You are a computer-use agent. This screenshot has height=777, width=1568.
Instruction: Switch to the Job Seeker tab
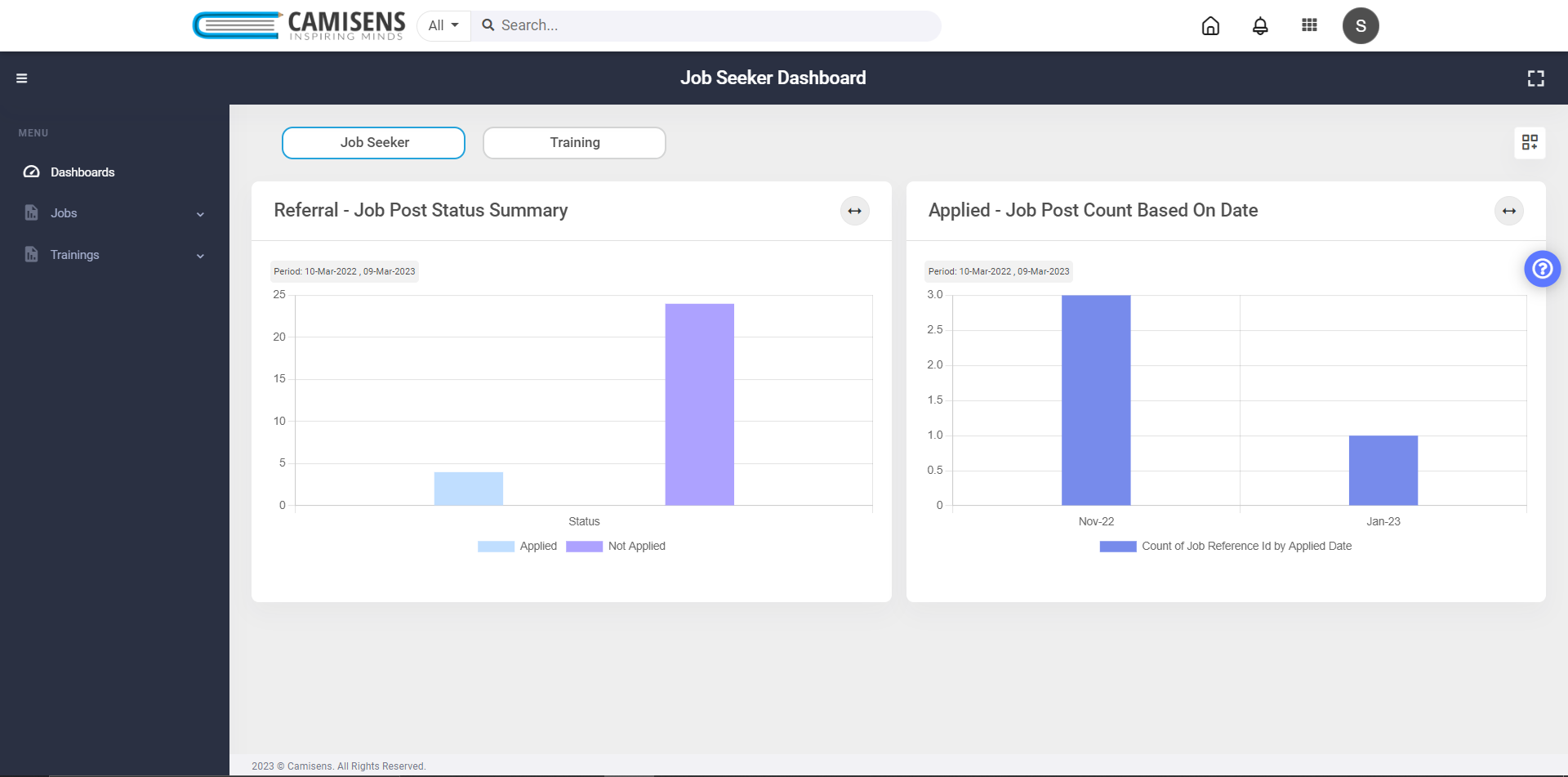(x=373, y=143)
